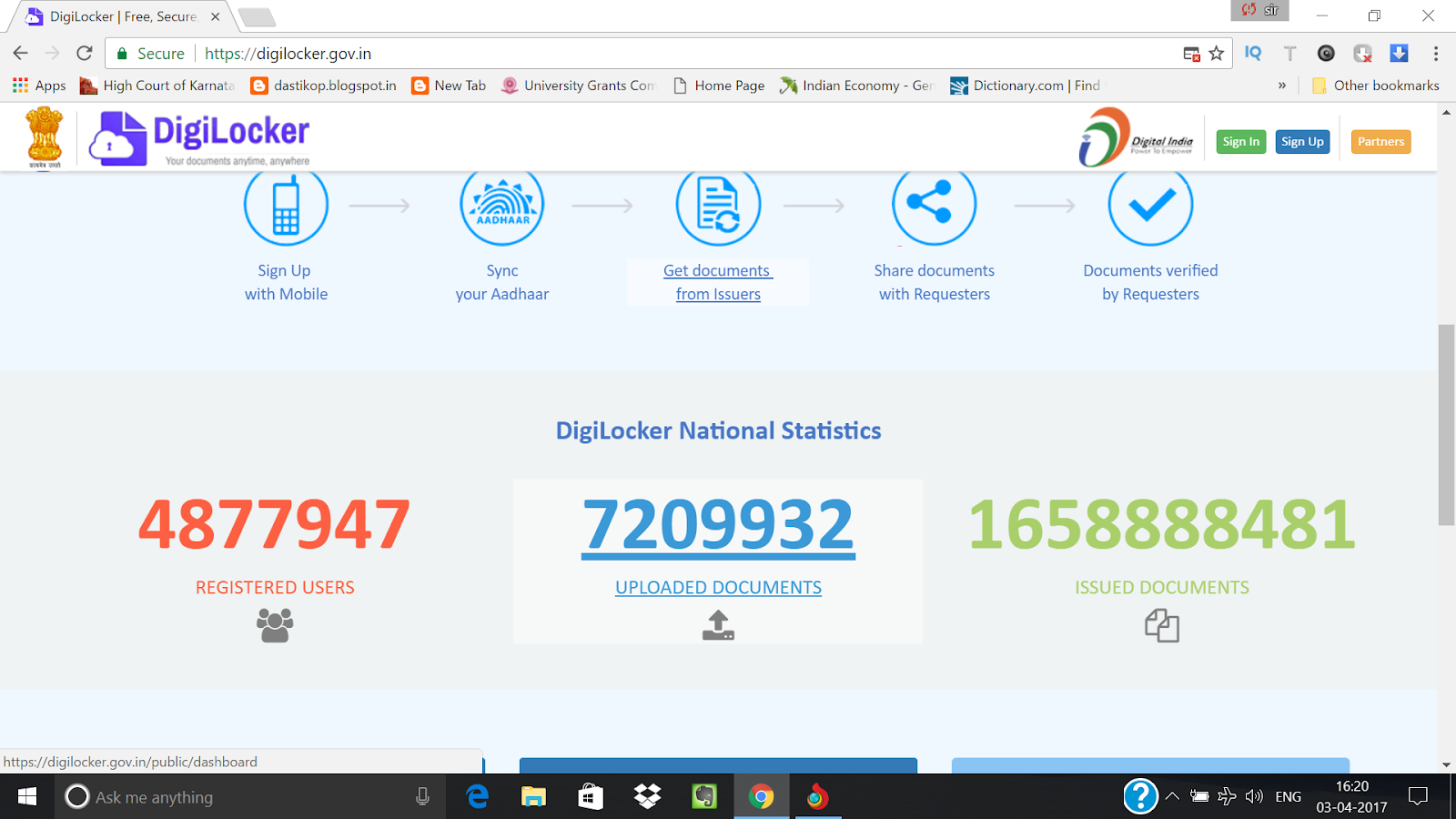This screenshot has width=1456, height=819.
Task: Click the registered users group icon
Action: (275, 625)
